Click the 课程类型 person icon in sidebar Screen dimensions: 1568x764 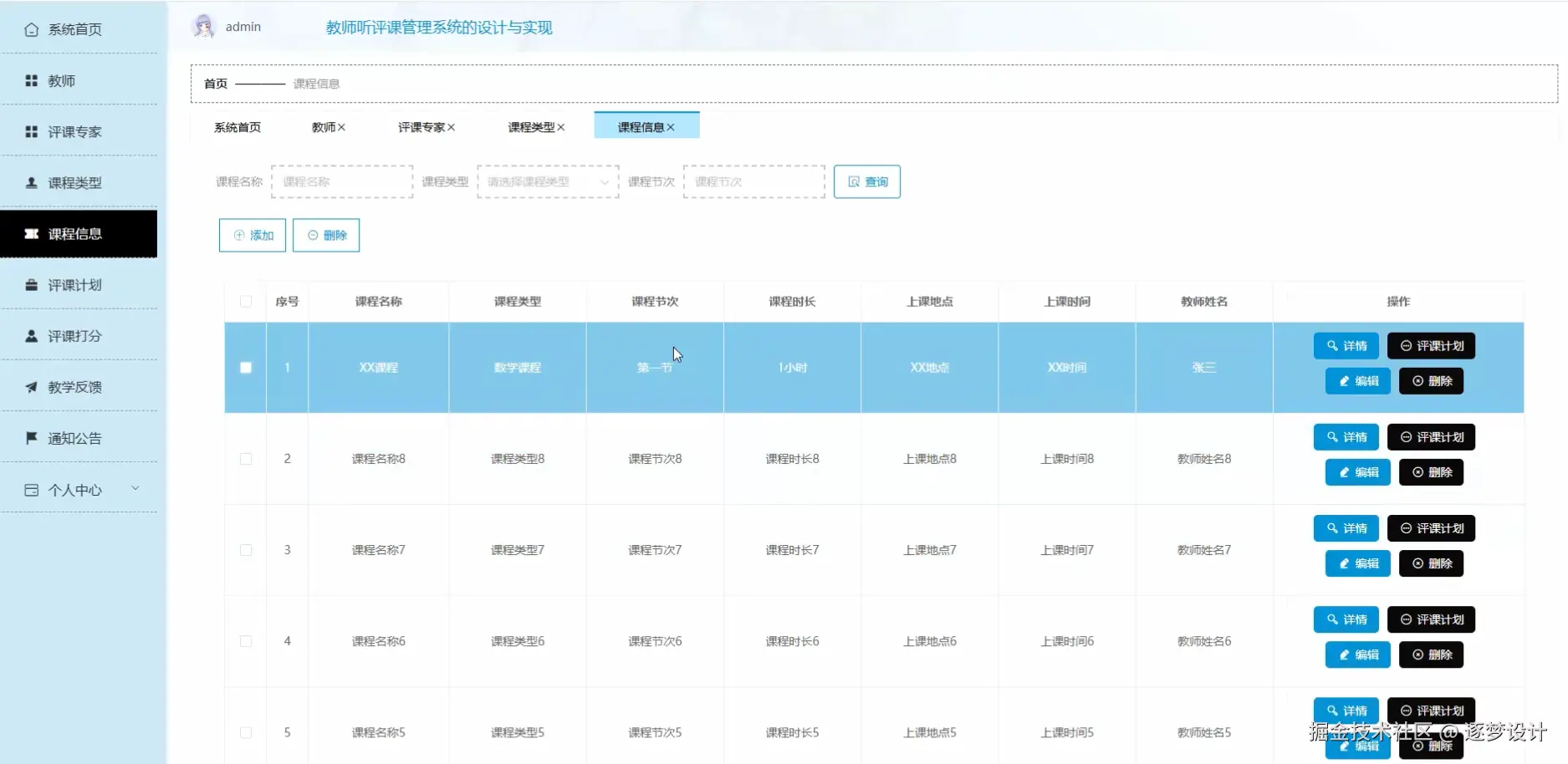click(31, 182)
